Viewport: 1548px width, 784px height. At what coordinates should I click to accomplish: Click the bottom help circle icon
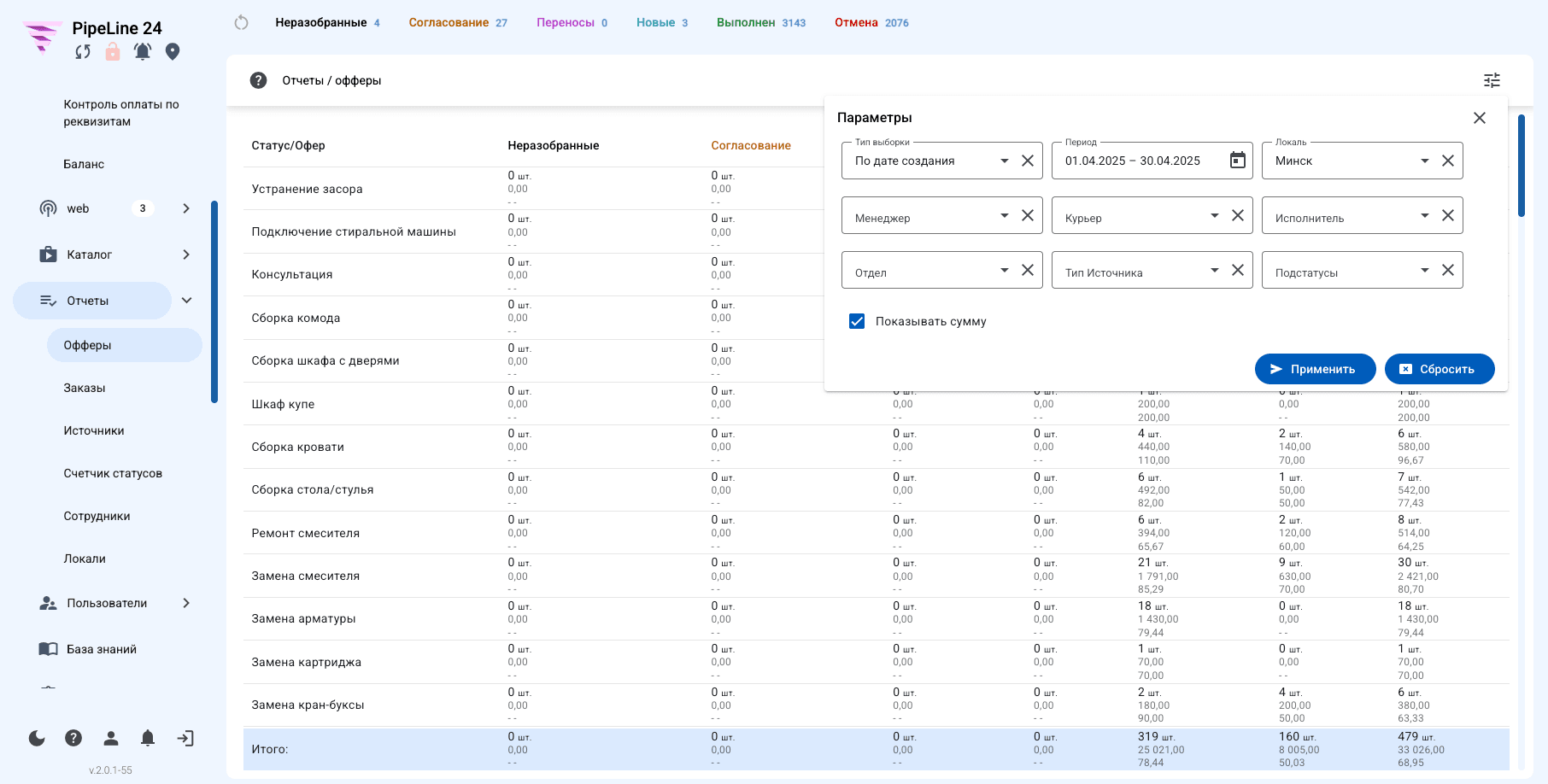point(73,738)
